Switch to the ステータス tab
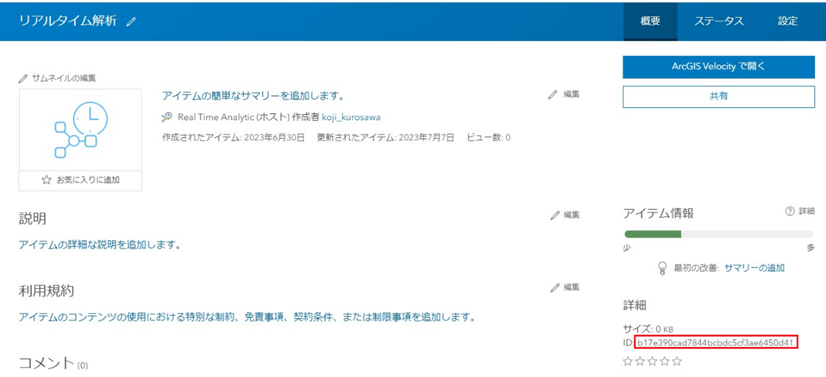Viewport: 826px width, 377px height. [x=719, y=22]
